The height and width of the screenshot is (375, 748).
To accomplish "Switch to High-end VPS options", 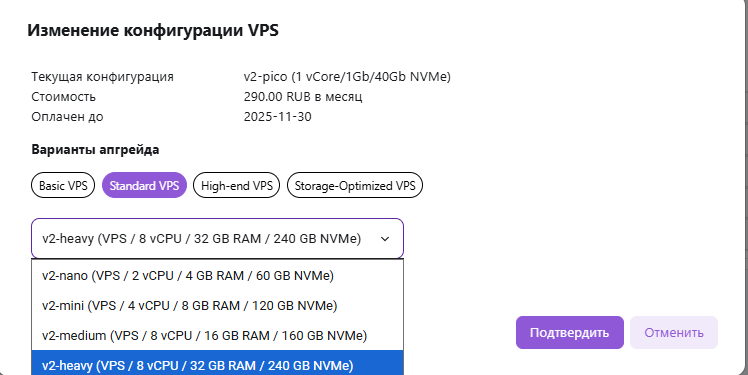I will coord(236,185).
